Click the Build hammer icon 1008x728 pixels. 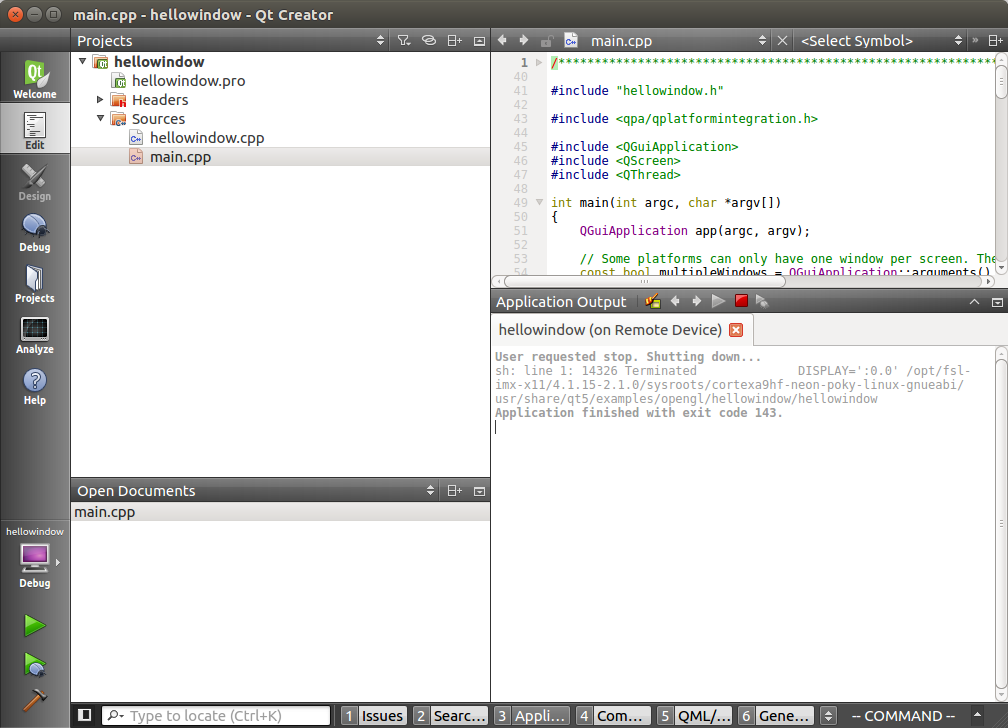click(35, 700)
